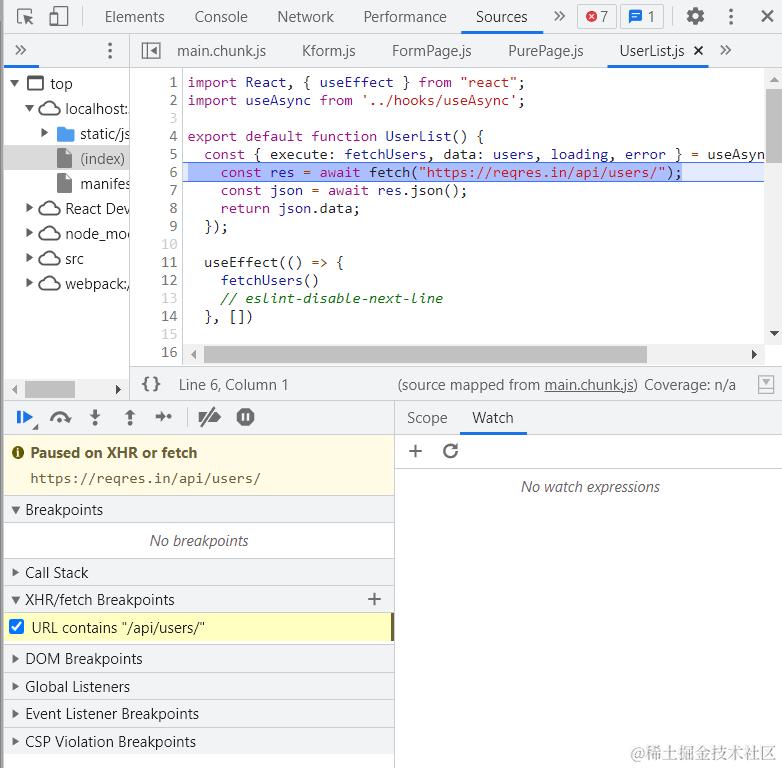This screenshot has height=768, width=782.
Task: Pretty print source with braces icon
Action: tap(151, 384)
